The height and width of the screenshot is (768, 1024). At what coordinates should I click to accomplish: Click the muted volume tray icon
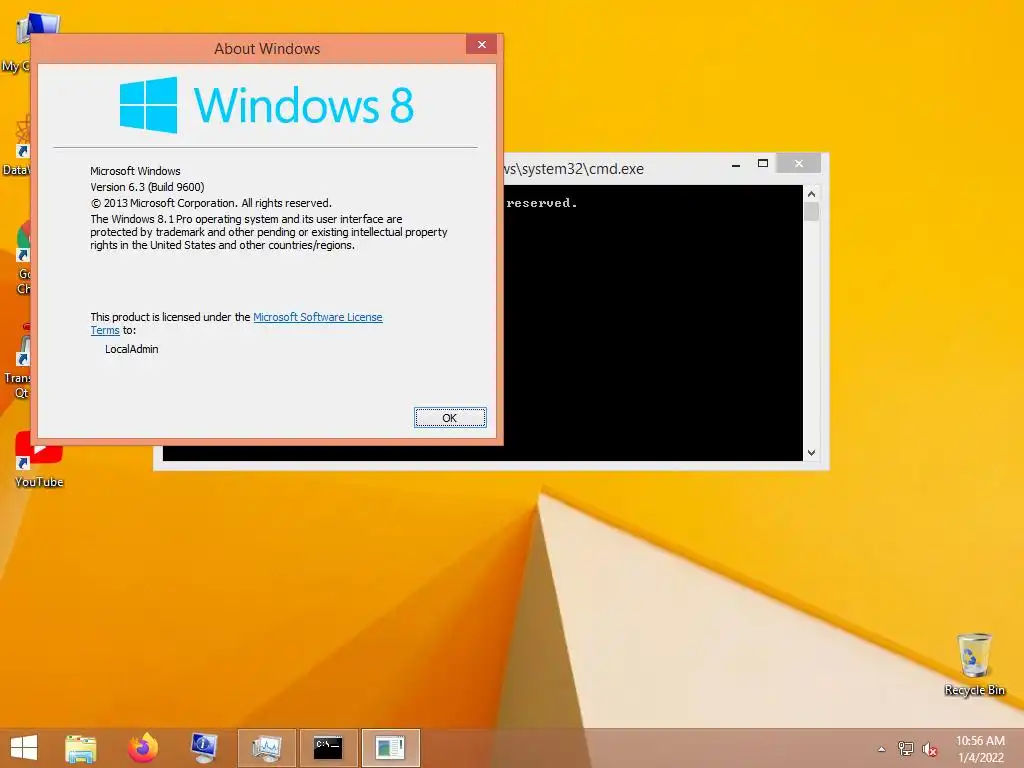click(x=930, y=749)
